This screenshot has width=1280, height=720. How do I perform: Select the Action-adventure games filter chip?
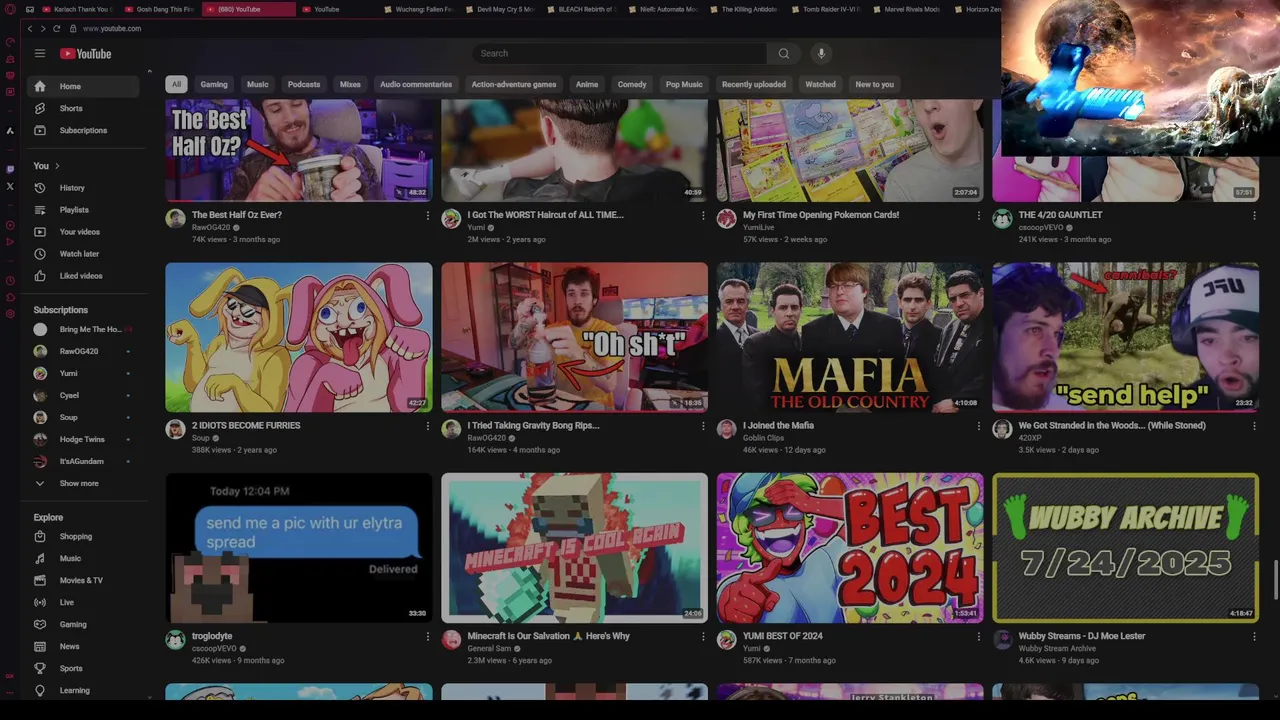[514, 84]
